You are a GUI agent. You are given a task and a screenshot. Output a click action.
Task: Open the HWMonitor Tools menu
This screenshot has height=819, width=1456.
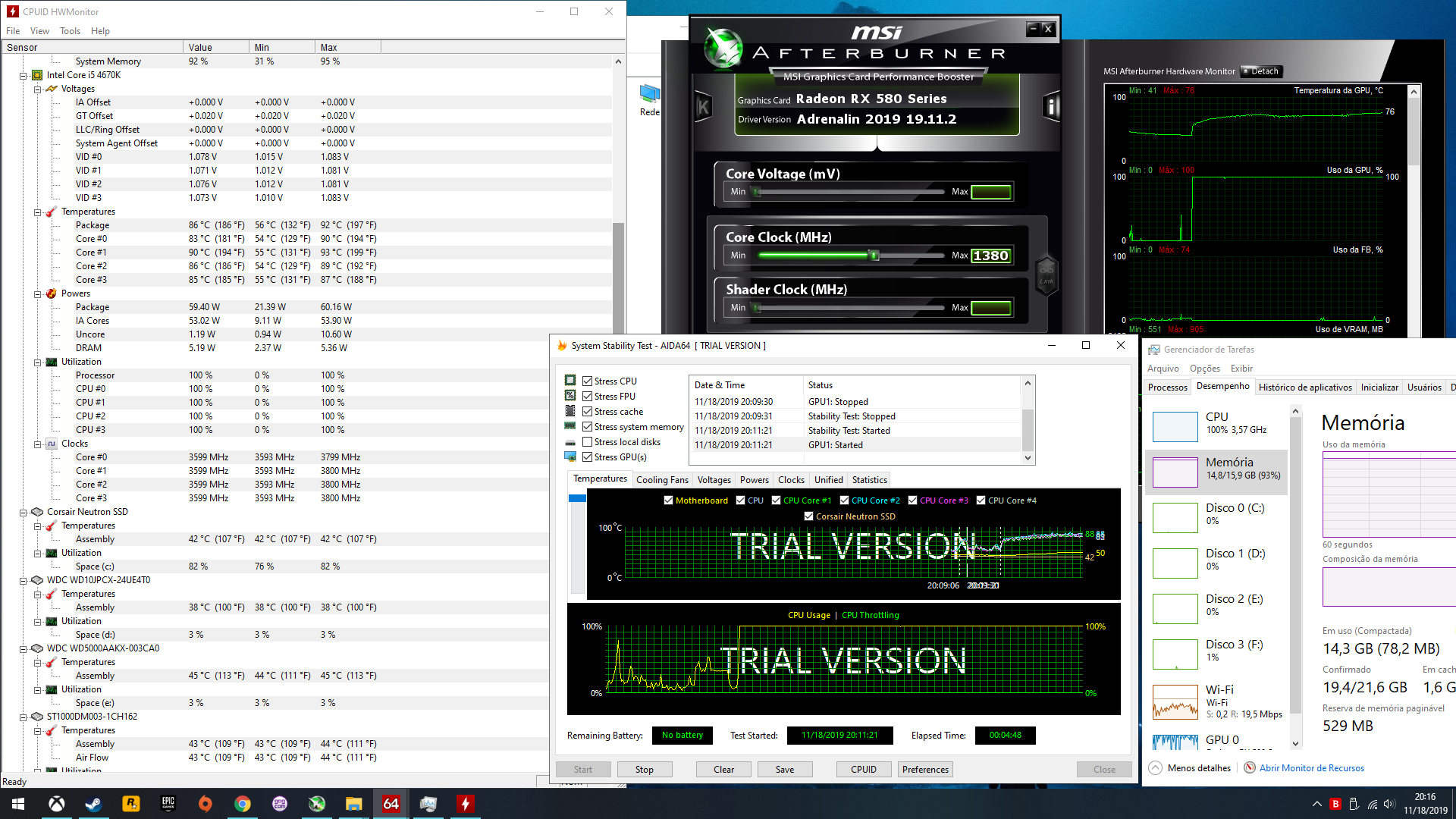71,31
